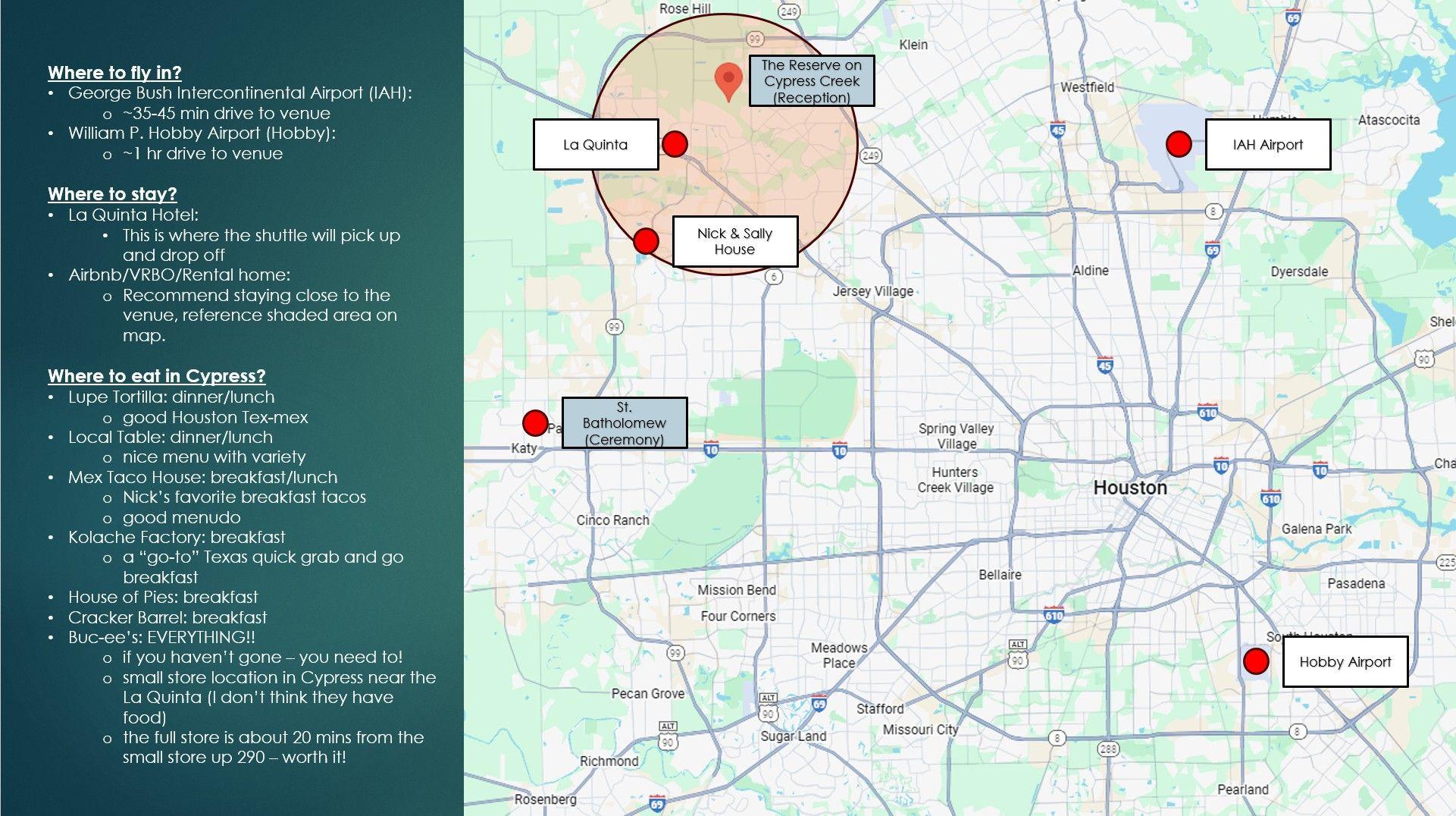Click the red dot marking IAH Airport

(x=1179, y=144)
